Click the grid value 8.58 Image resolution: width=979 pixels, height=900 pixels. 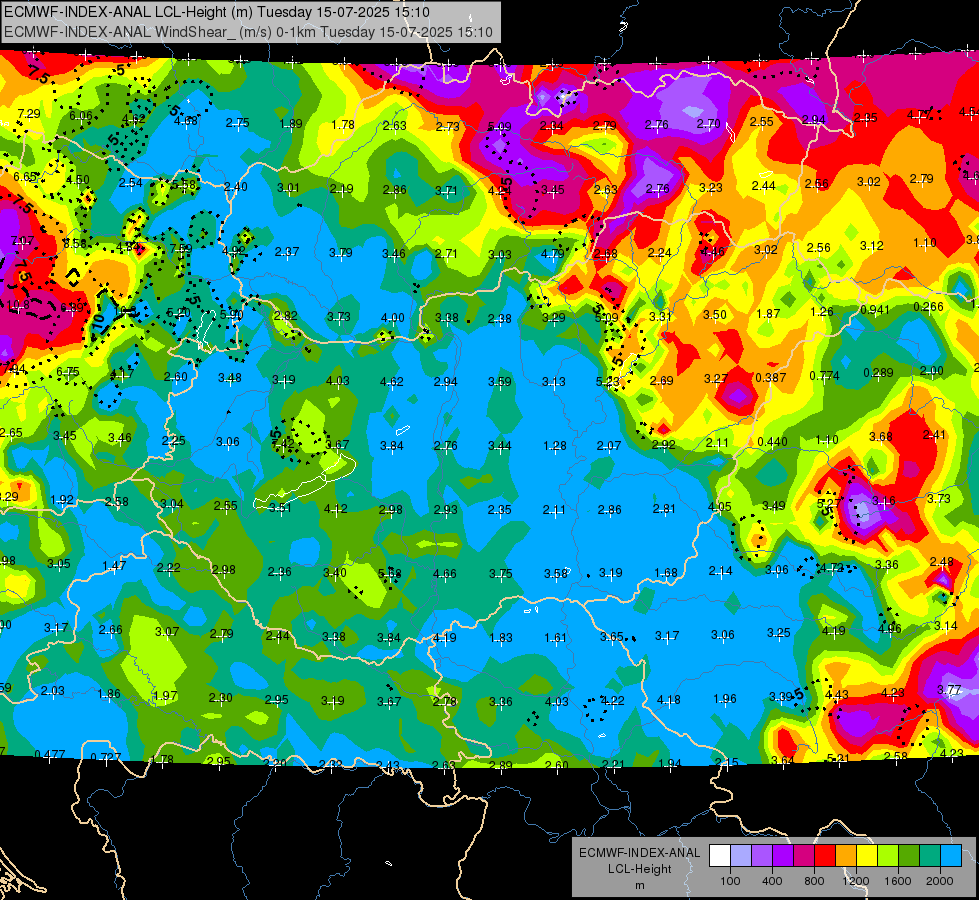pyautogui.click(x=75, y=244)
